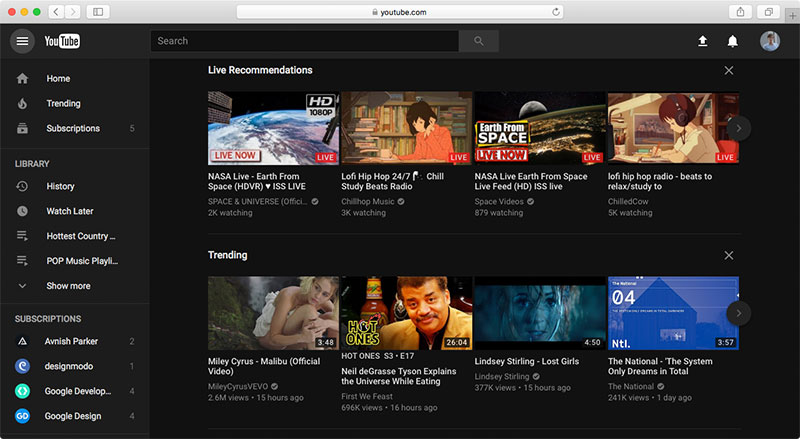The image size is (800, 439).
Task: Go forward with Safari forward arrow
Action: pos(73,12)
